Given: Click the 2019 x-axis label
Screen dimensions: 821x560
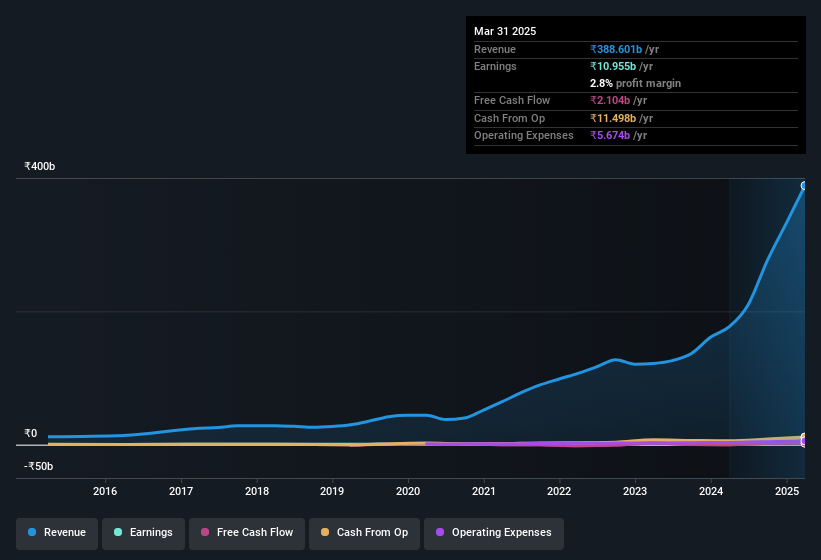Looking at the screenshot, I should click(x=332, y=491).
